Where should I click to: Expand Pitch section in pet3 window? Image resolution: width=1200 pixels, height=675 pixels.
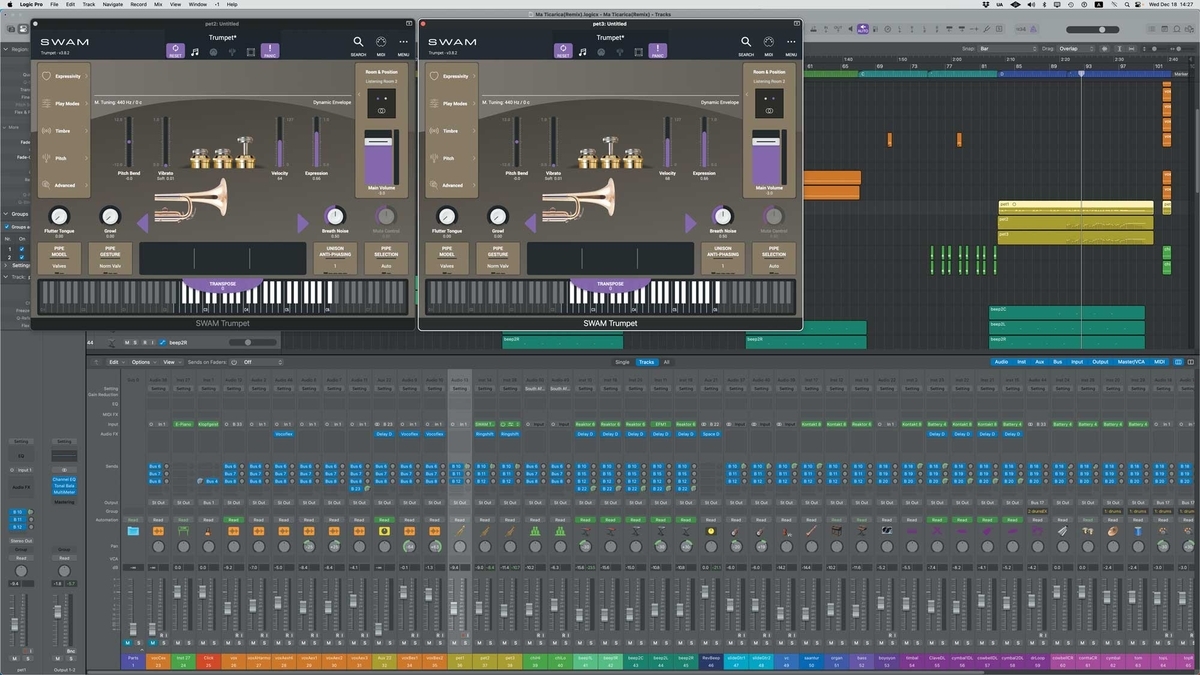(452, 158)
